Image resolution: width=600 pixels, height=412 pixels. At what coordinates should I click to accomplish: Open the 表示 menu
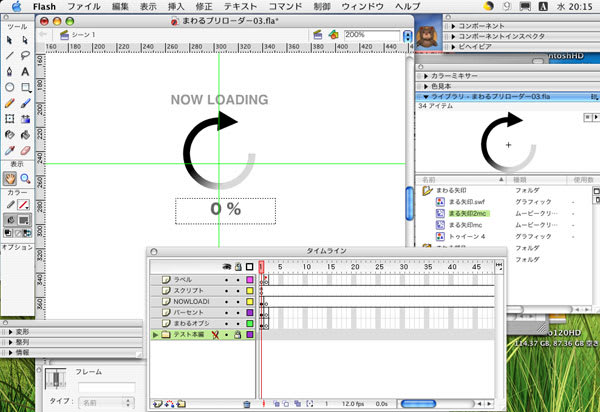148,7
